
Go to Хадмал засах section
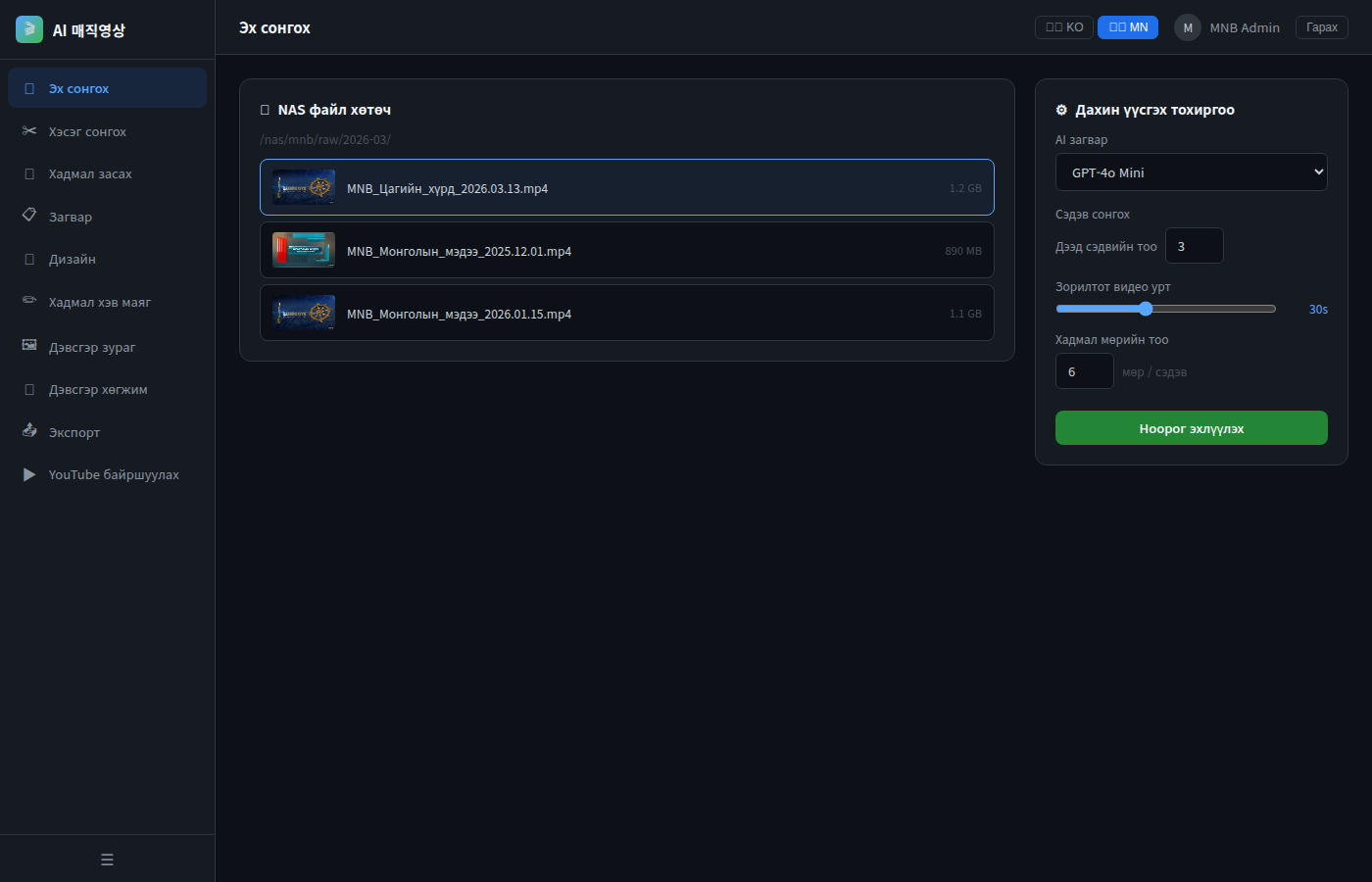point(107,173)
